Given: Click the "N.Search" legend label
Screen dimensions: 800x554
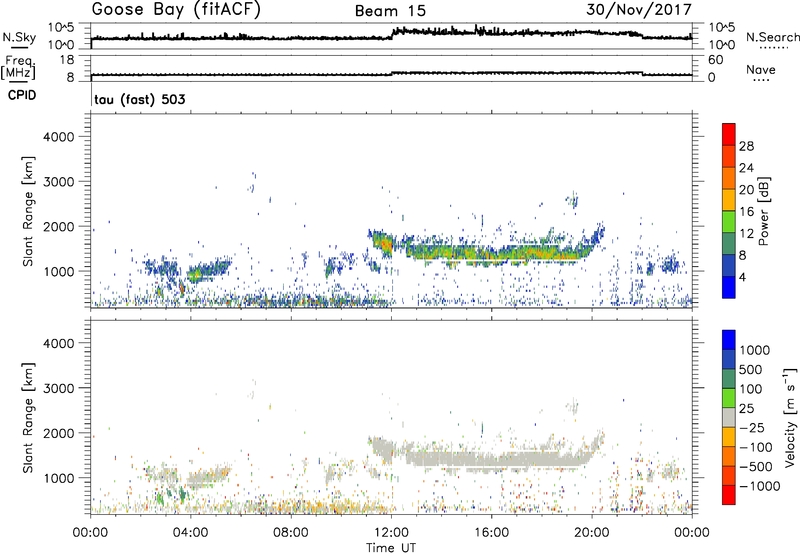Looking at the screenshot, I should coord(772,37).
